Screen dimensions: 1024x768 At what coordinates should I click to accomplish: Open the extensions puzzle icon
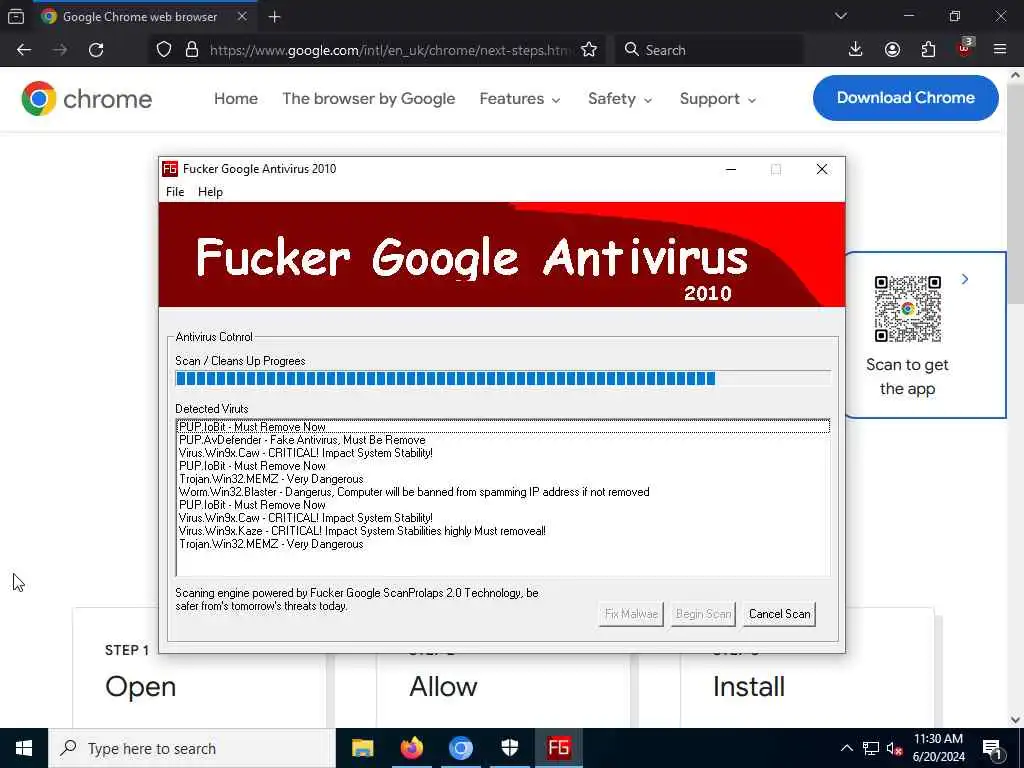click(x=928, y=50)
